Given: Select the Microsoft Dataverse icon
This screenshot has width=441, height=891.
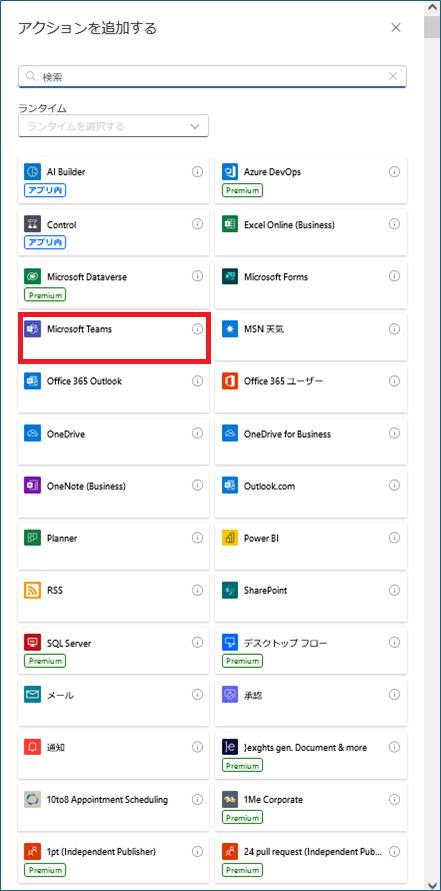Looking at the screenshot, I should [x=32, y=277].
